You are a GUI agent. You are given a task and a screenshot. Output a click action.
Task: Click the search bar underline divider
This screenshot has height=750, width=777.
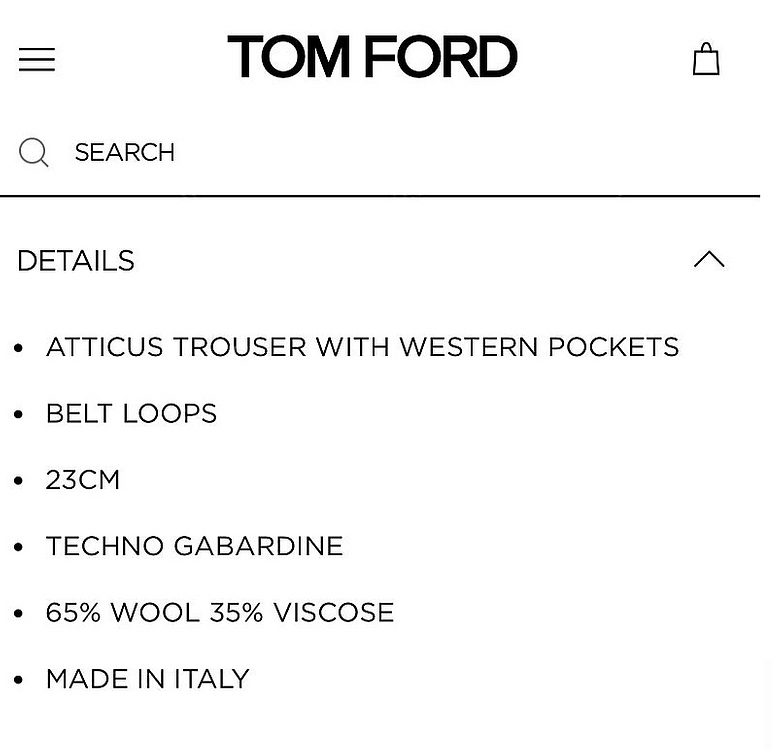pyautogui.click(x=380, y=196)
